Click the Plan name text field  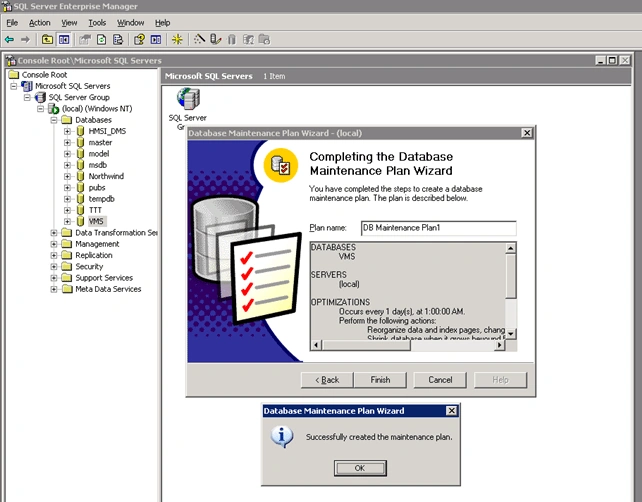[x=439, y=228]
